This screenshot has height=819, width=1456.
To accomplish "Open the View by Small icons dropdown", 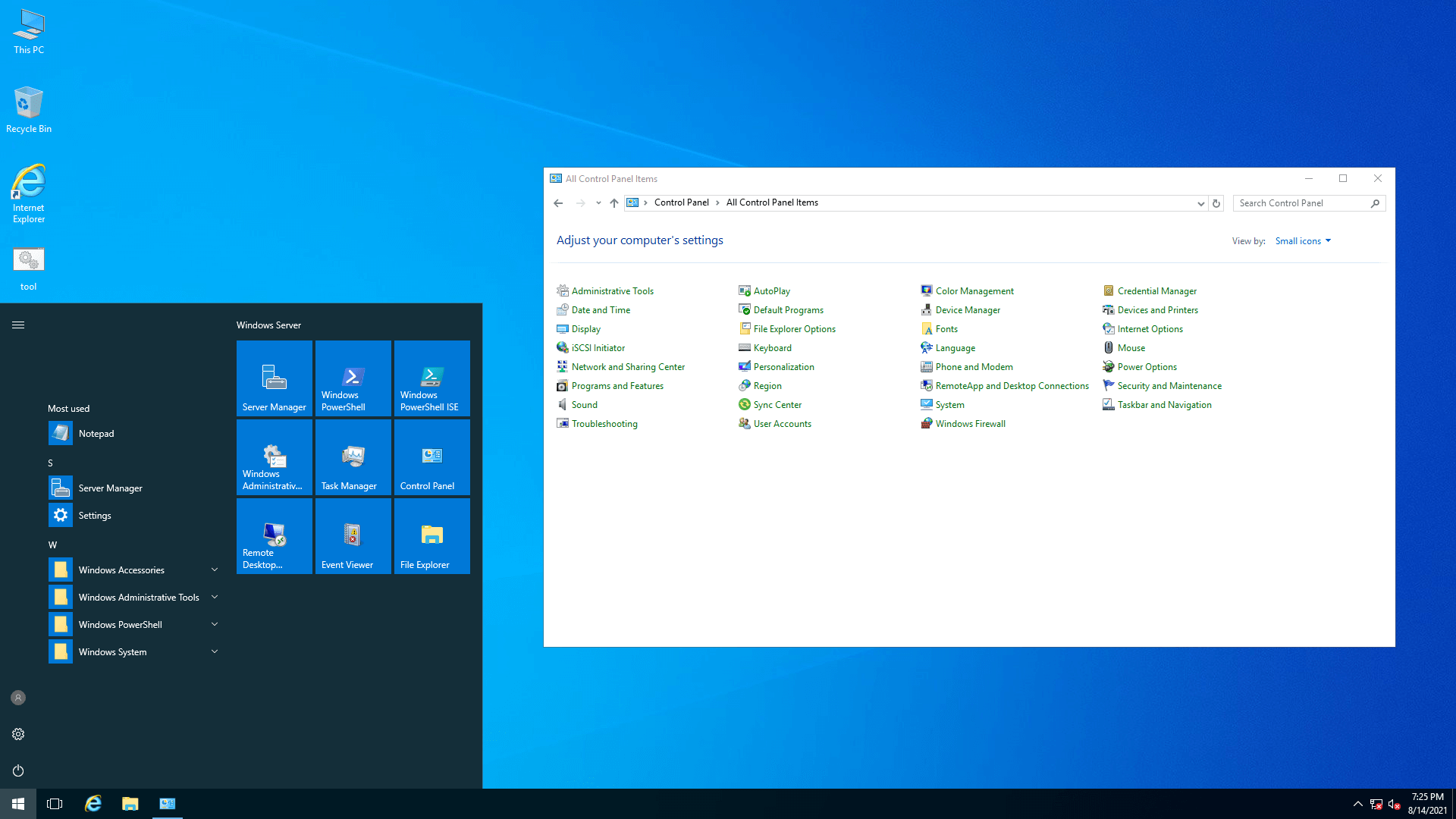I will [1303, 241].
